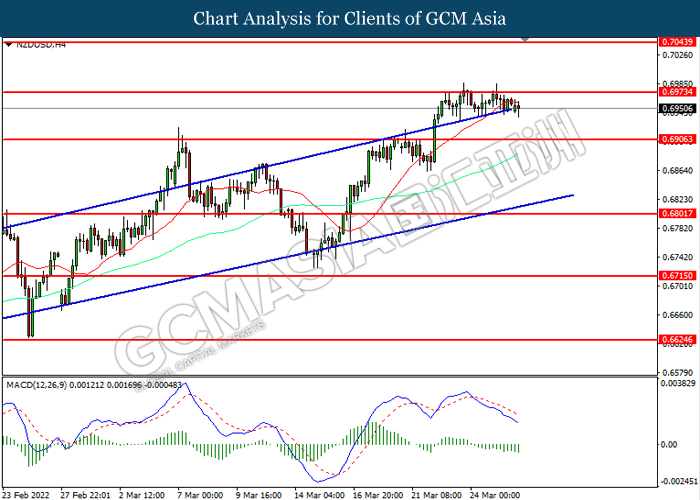Click the dropdown triangle beside NZDUSD,H4
The image size is (700, 500).
click(9, 44)
